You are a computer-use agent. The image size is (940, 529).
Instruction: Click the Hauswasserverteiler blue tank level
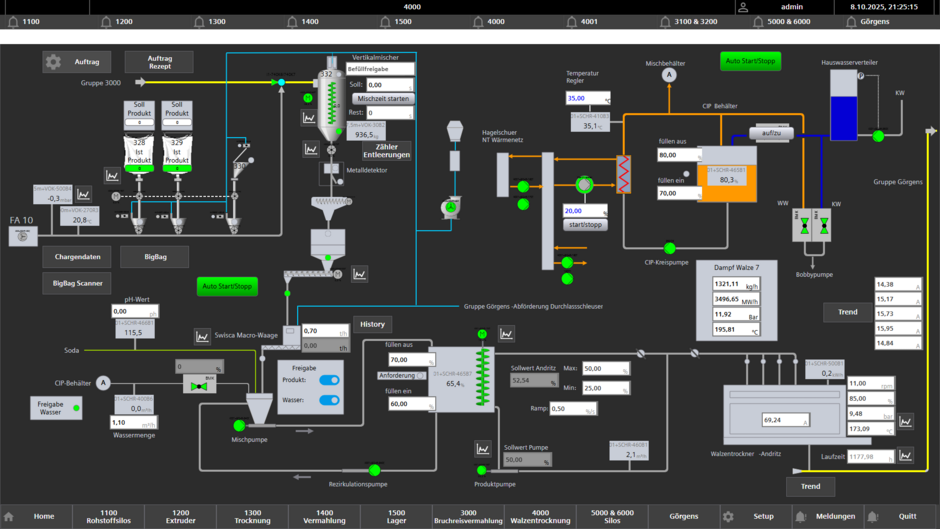coord(844,118)
